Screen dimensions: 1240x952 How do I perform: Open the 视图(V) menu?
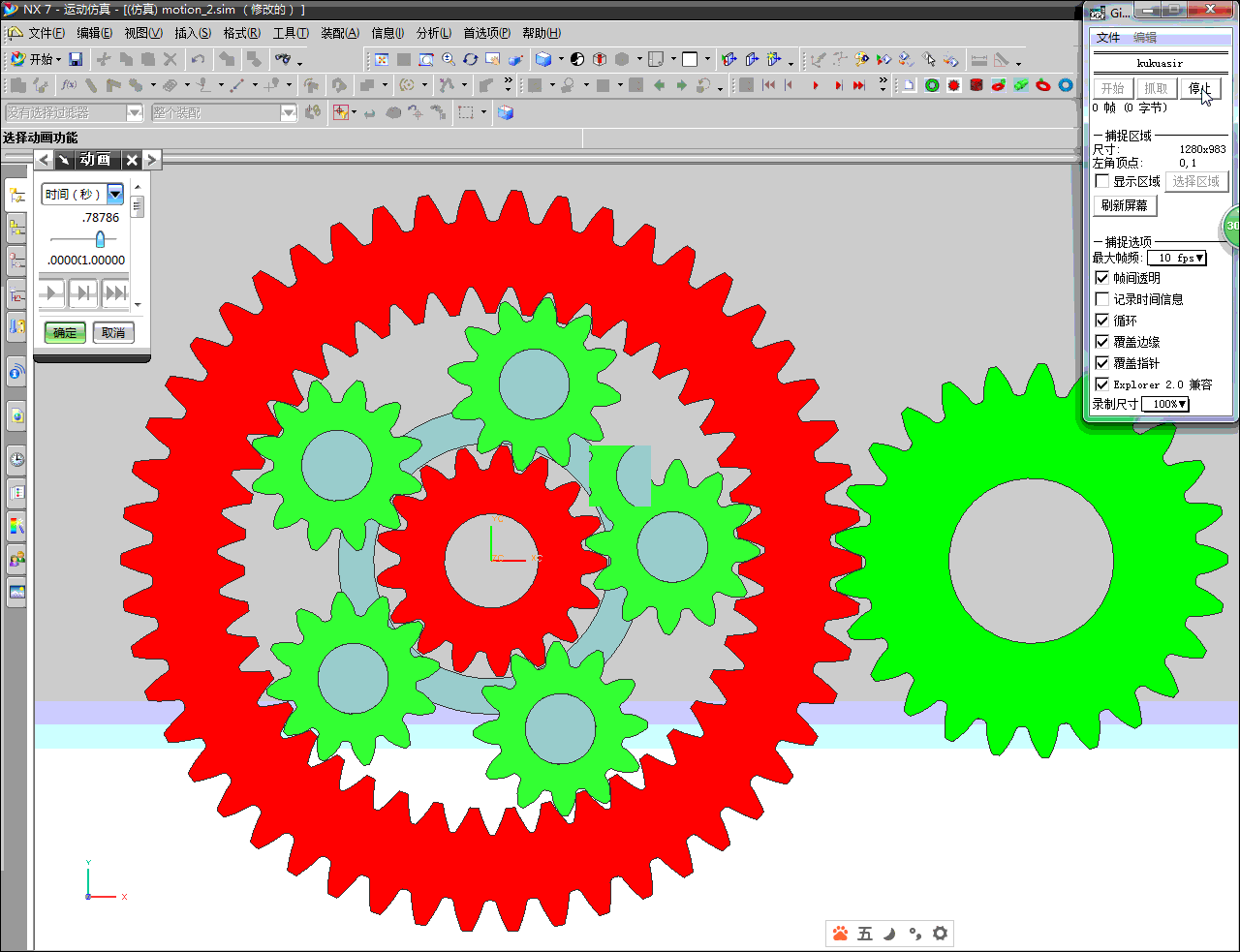pyautogui.click(x=143, y=33)
